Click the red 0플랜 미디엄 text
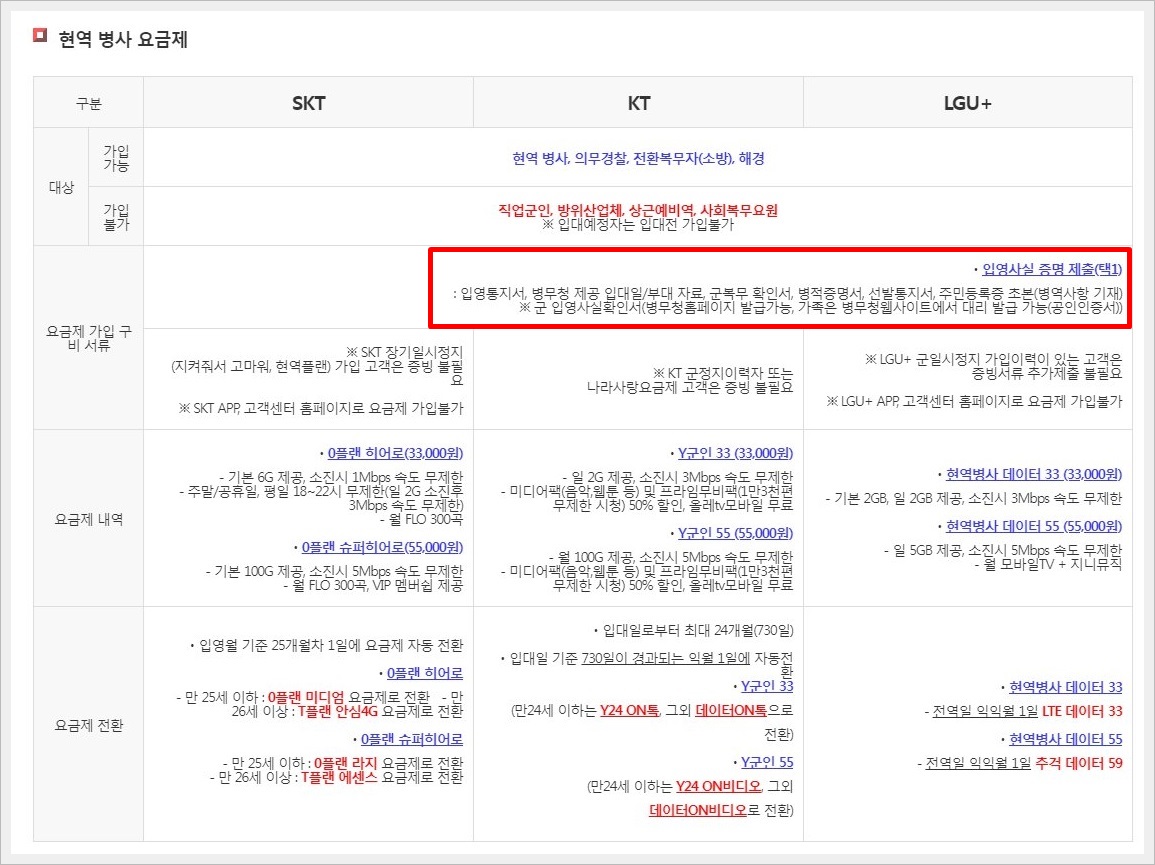1155x865 pixels. click(306, 697)
